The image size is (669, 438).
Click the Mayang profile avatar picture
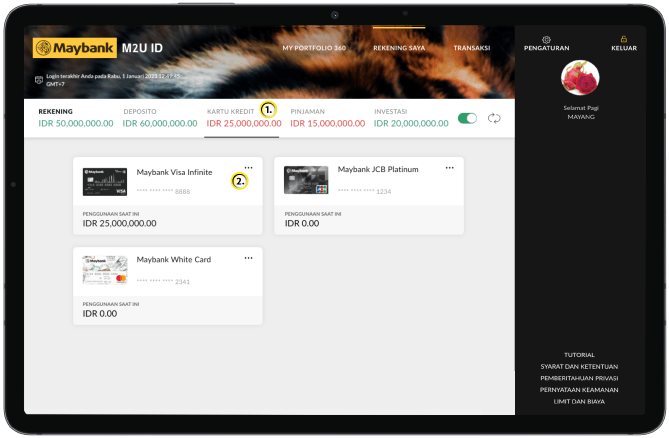pos(581,78)
